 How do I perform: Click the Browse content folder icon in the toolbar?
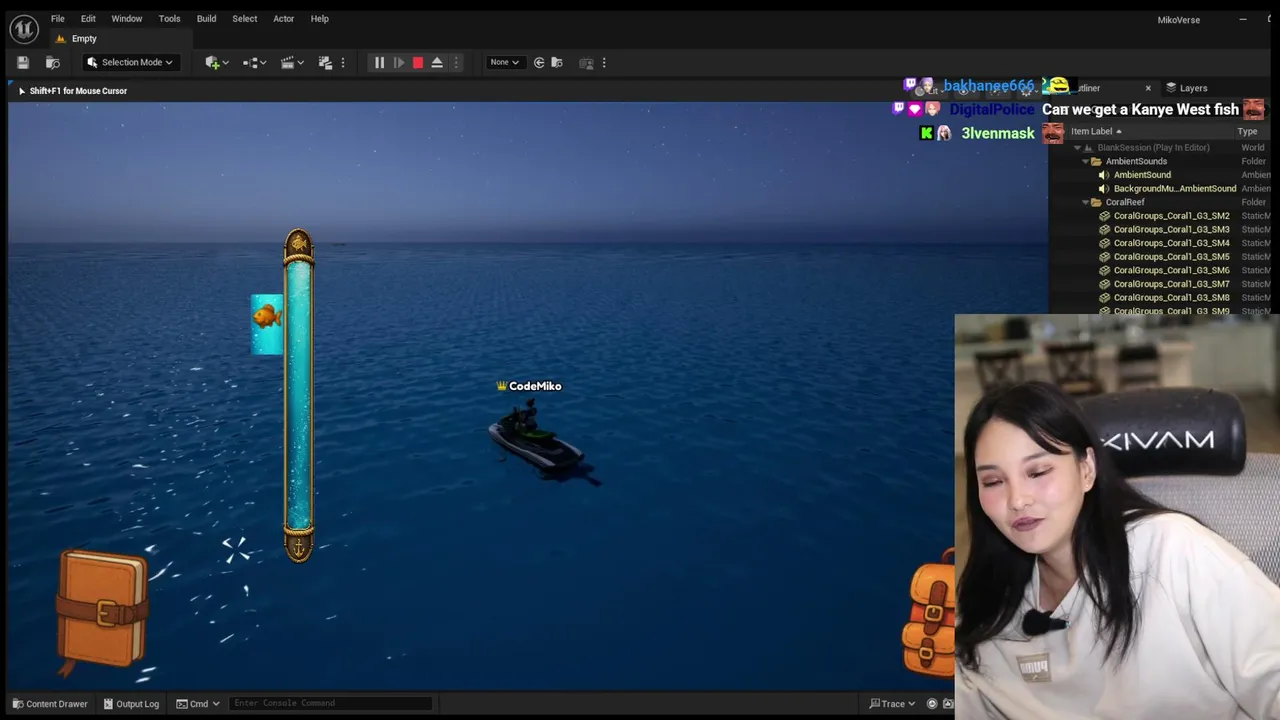53,63
